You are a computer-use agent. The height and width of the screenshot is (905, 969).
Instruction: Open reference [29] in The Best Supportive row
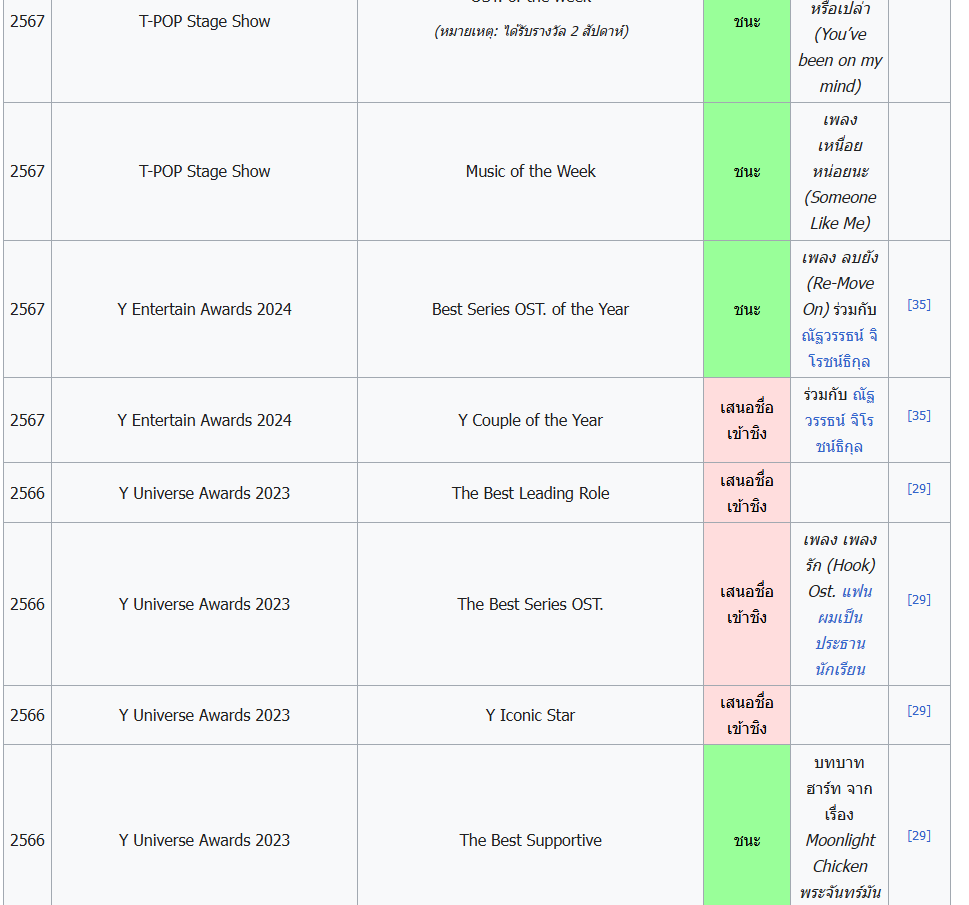(918, 836)
